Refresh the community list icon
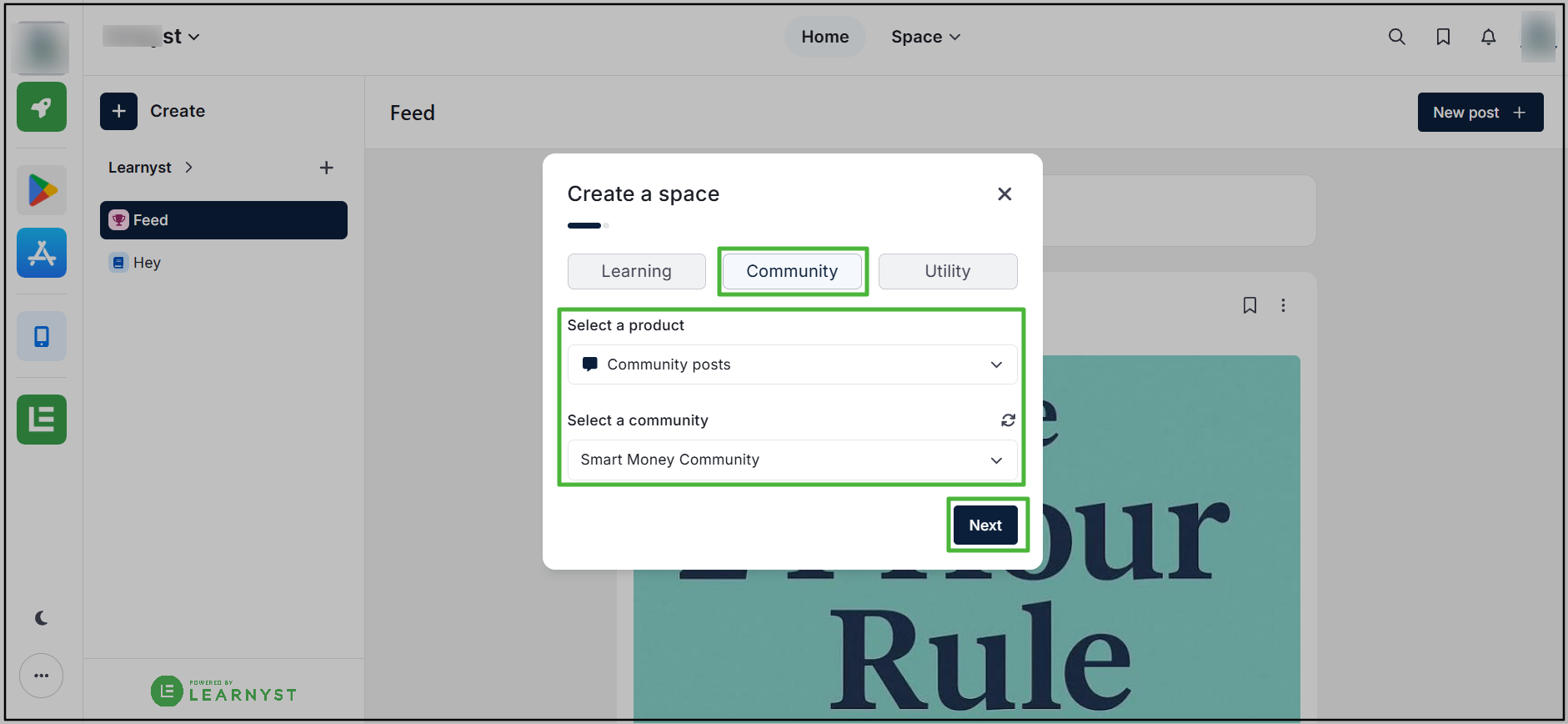The width and height of the screenshot is (1568, 724). click(x=1008, y=420)
